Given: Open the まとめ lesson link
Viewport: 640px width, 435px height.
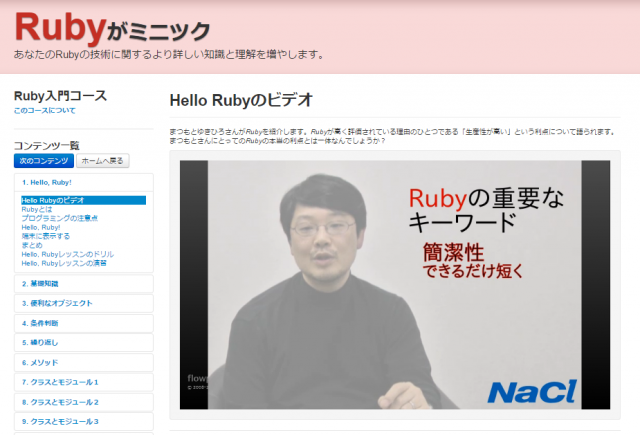Looking at the screenshot, I should (32, 245).
